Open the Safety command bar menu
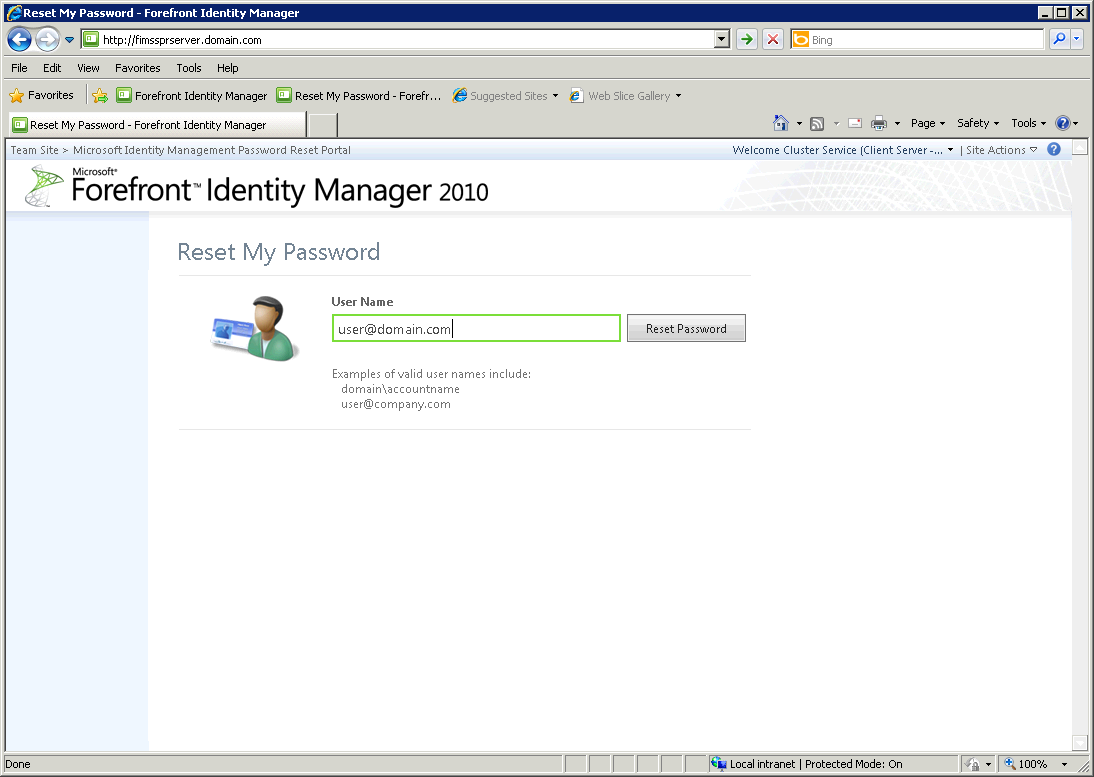 977,123
